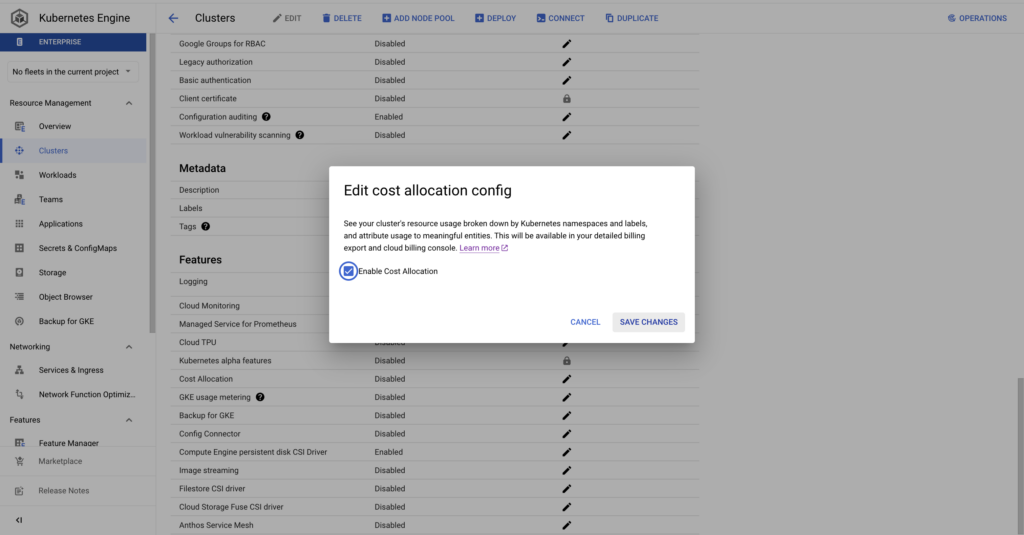The image size is (1024, 535).
Task: Edit Anthos Service Mesh setting
Action: tap(566, 525)
